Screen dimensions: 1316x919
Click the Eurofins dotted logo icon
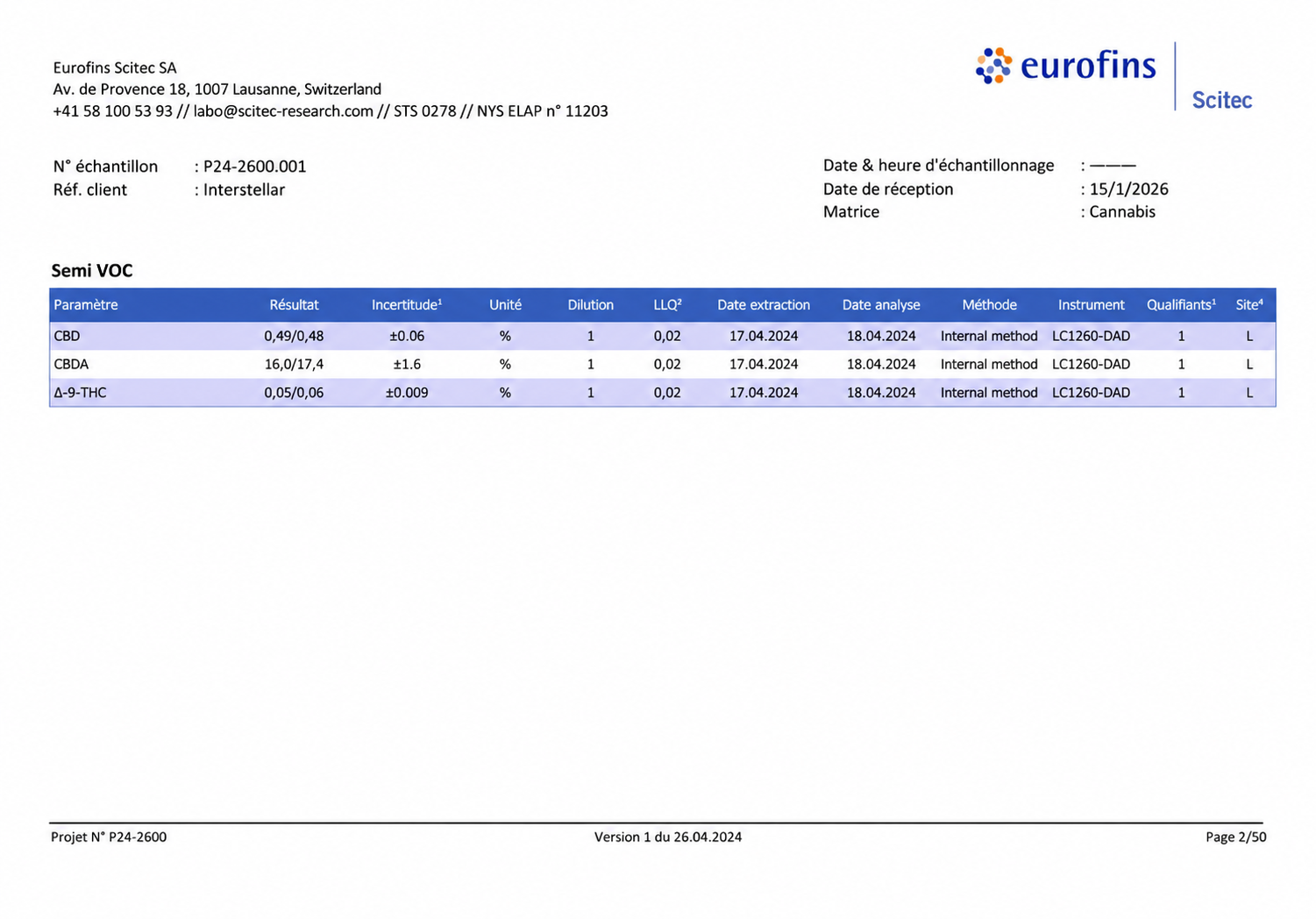994,66
